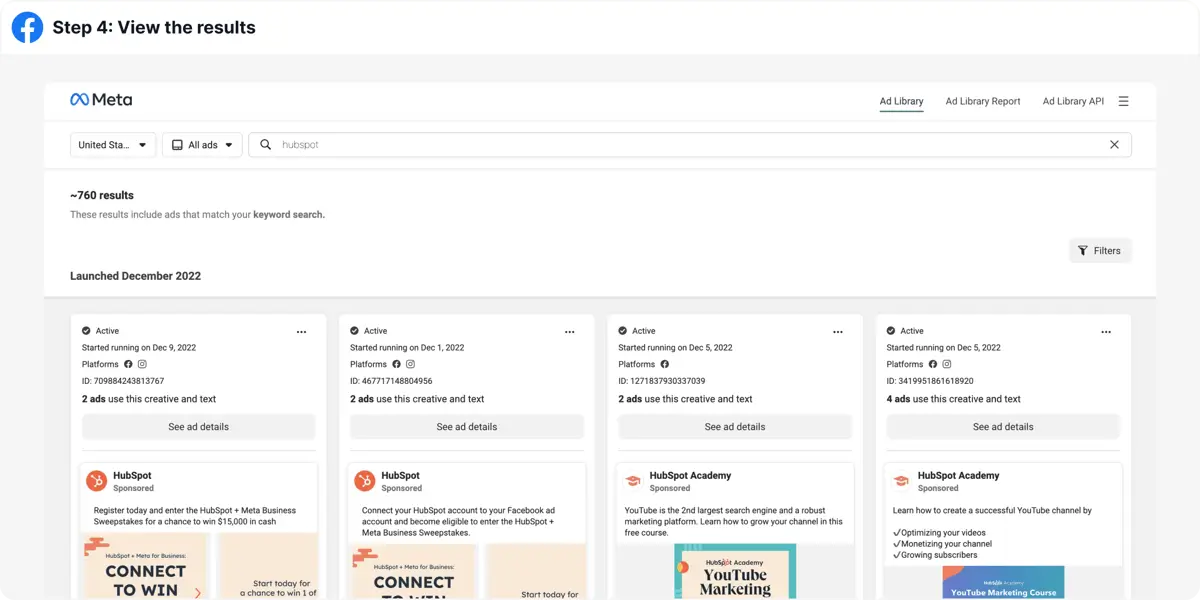The width and height of the screenshot is (1200, 600).
Task: Click HubSpot Academy avatar on successful YouTube channel ad
Action: coord(901,482)
